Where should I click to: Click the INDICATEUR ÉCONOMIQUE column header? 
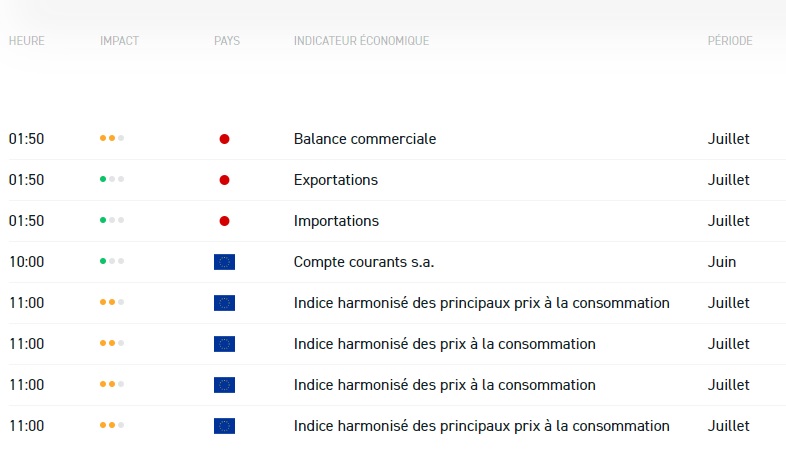coord(361,41)
